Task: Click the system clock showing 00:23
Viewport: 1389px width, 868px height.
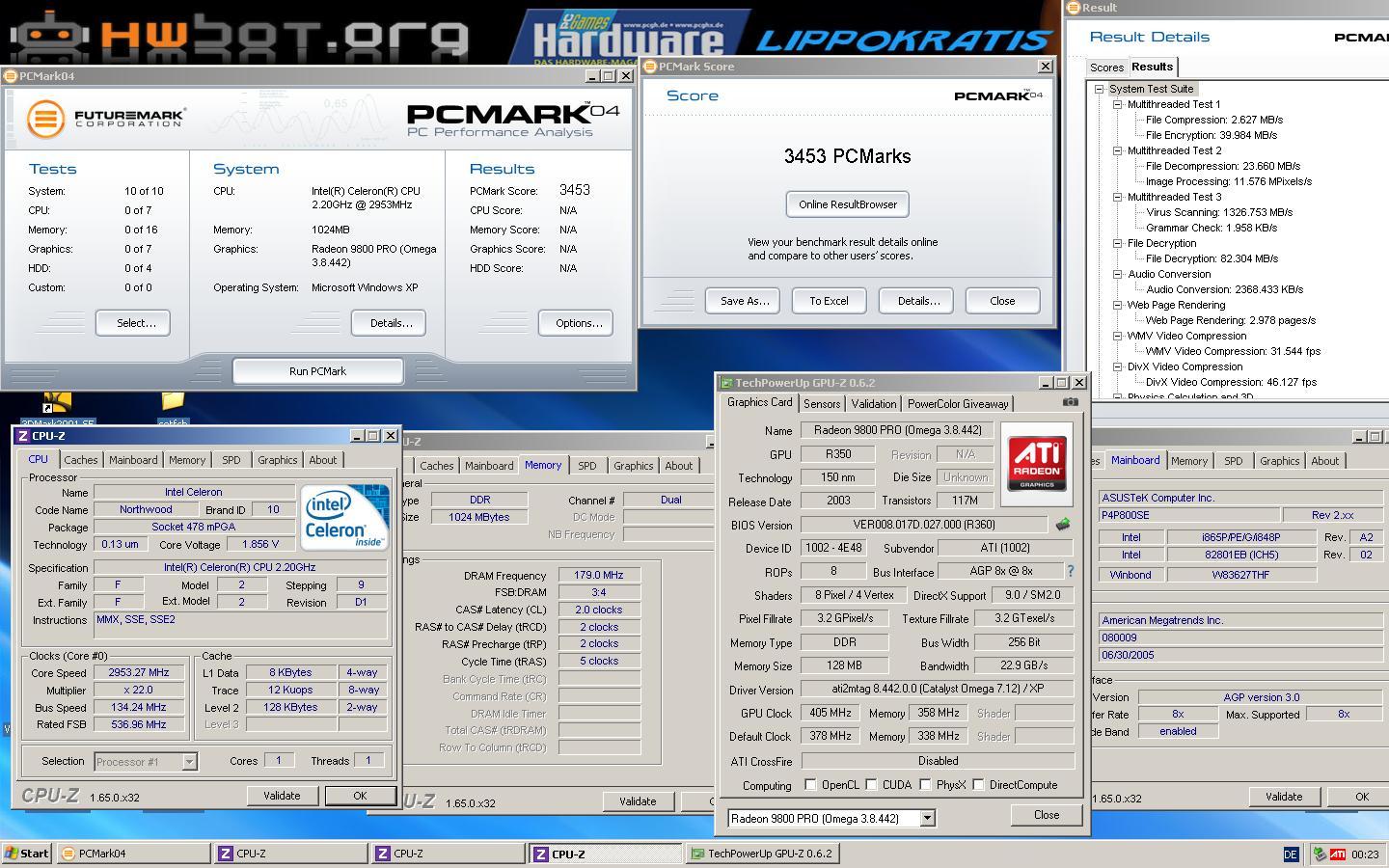Action: click(1364, 854)
